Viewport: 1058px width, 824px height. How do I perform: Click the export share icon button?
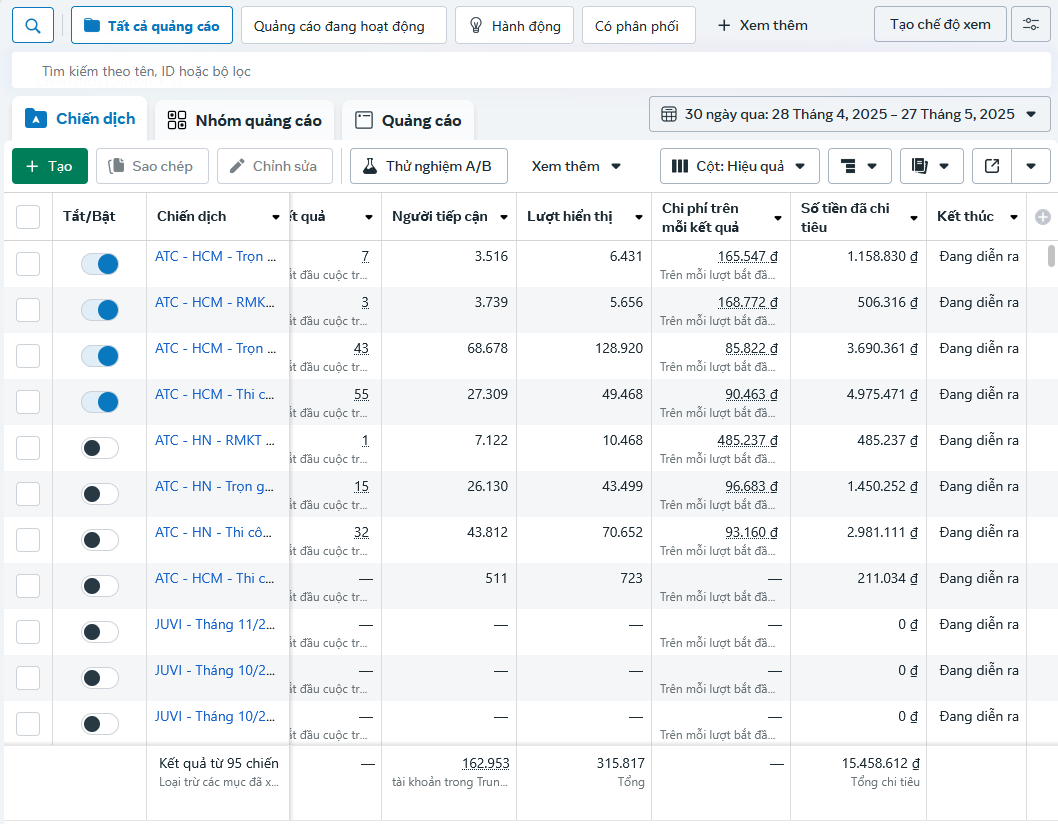992,166
